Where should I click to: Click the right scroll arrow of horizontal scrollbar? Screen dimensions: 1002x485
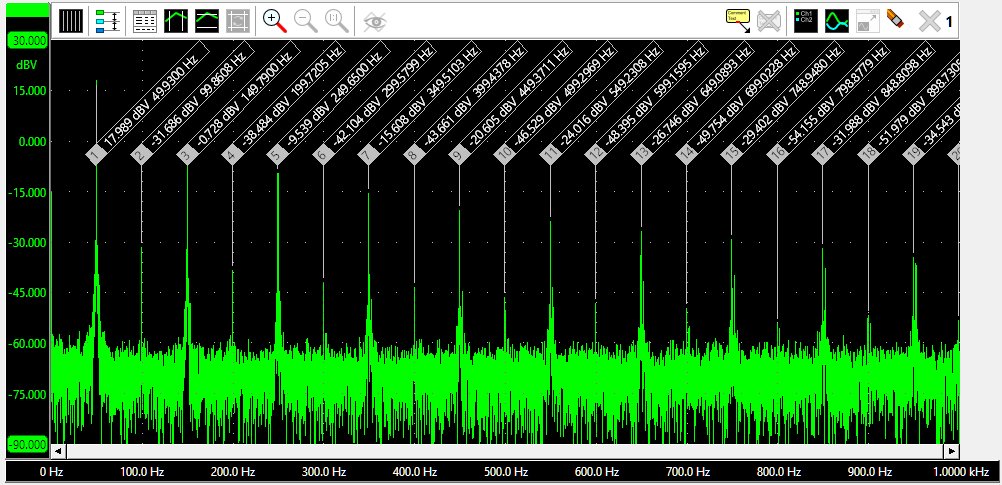point(952,451)
